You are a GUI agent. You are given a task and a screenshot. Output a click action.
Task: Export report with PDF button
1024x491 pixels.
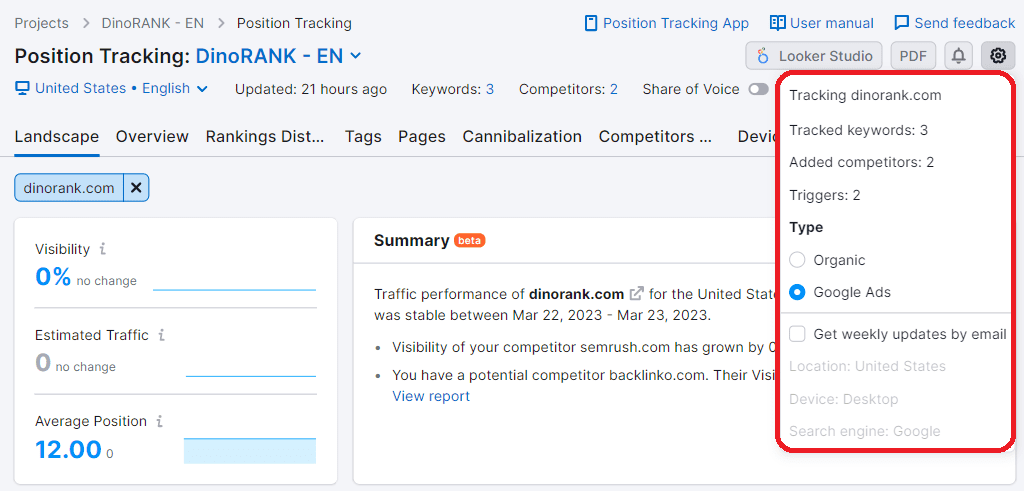click(x=913, y=56)
